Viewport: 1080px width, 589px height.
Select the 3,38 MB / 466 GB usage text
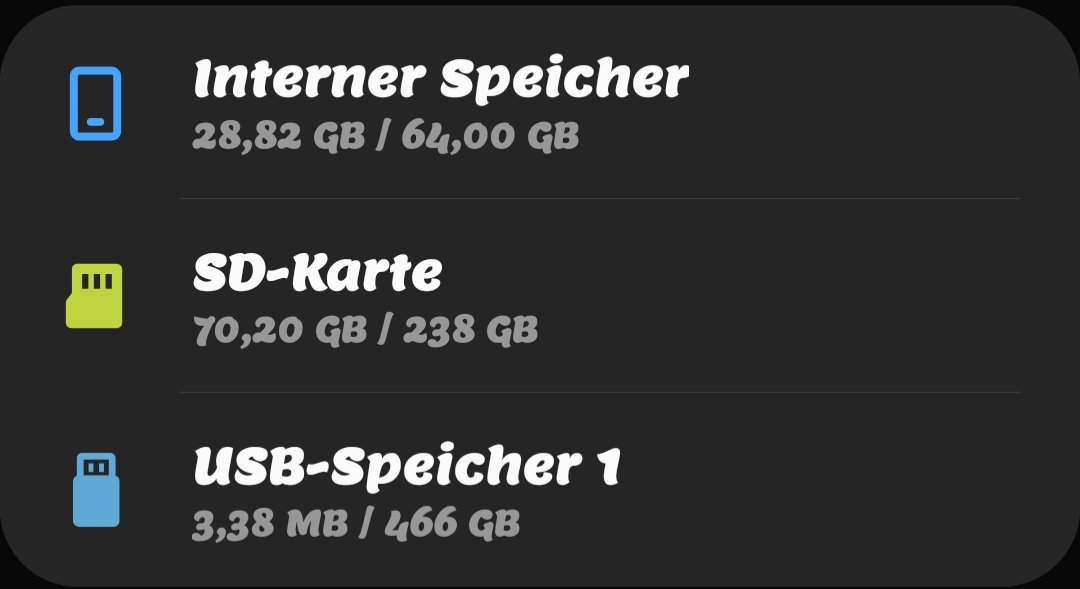[356, 524]
